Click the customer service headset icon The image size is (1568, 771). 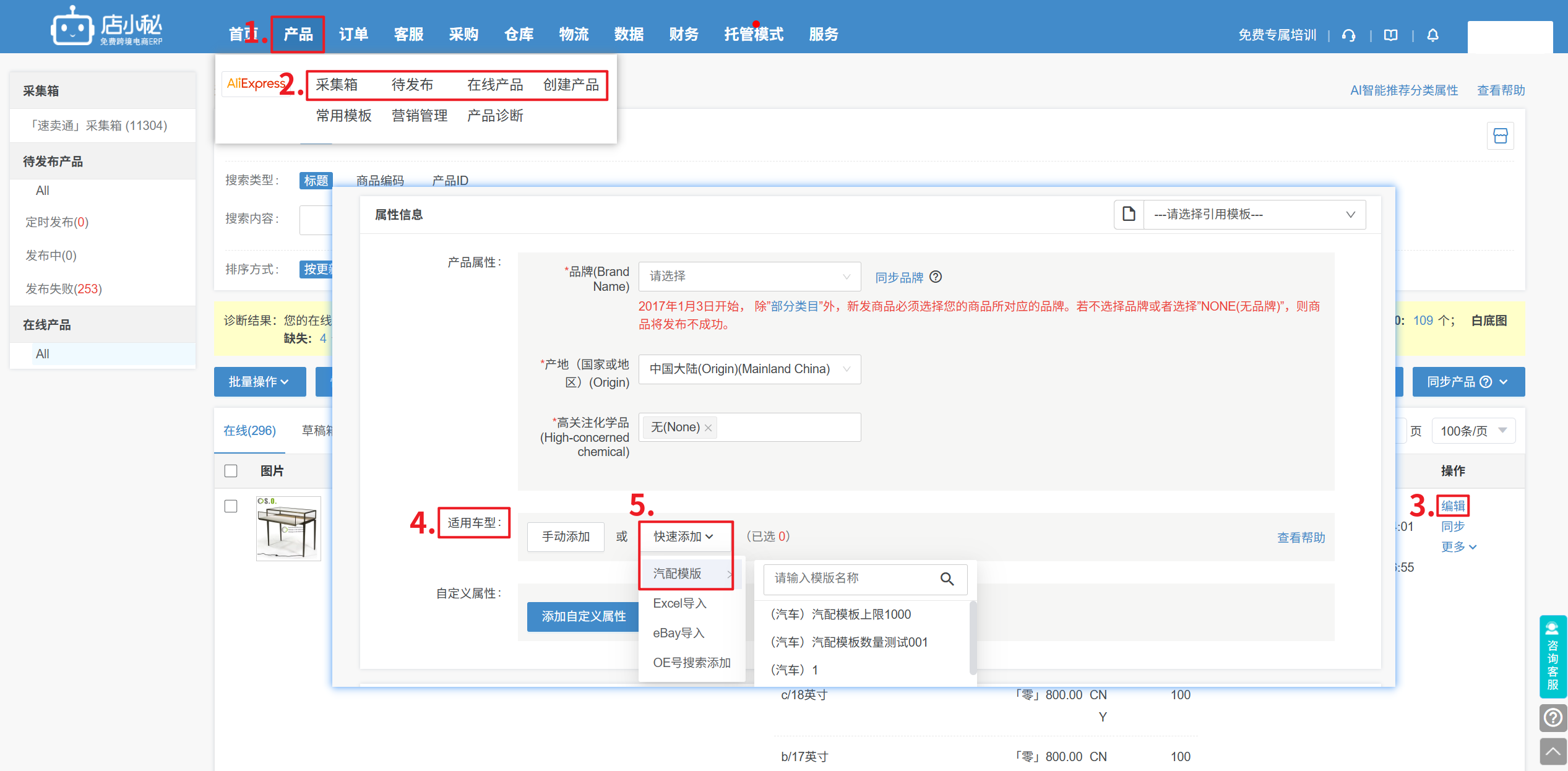point(1349,35)
